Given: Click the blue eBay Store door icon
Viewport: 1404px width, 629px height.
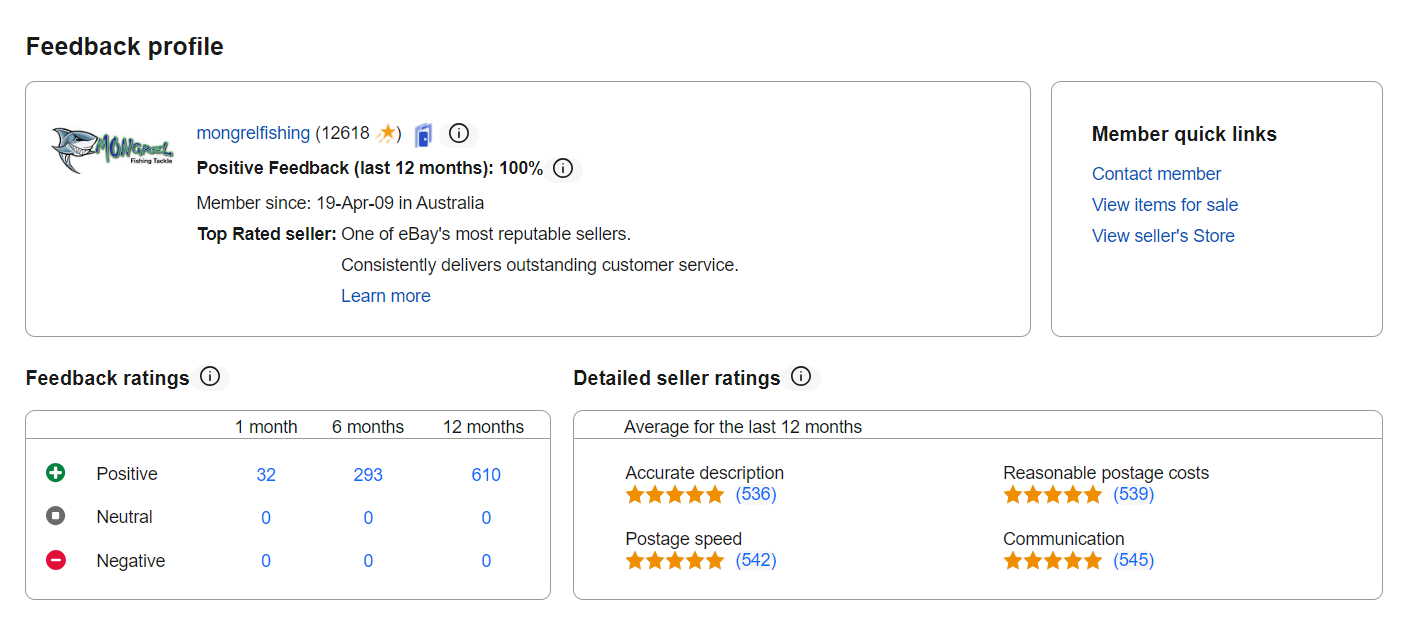Looking at the screenshot, I should (423, 134).
